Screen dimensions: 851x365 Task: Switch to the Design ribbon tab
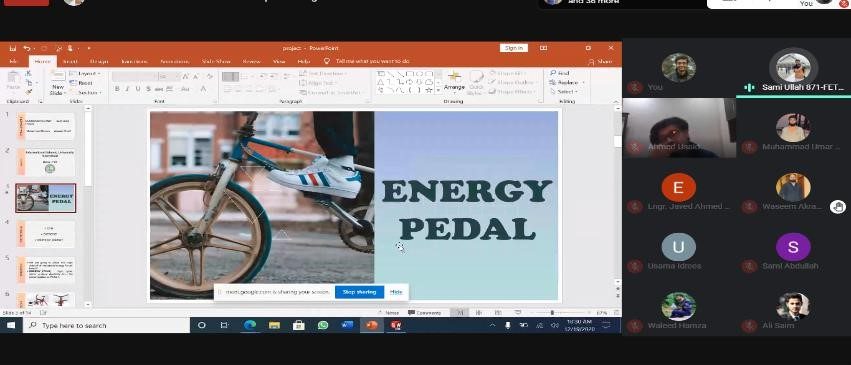coord(99,62)
